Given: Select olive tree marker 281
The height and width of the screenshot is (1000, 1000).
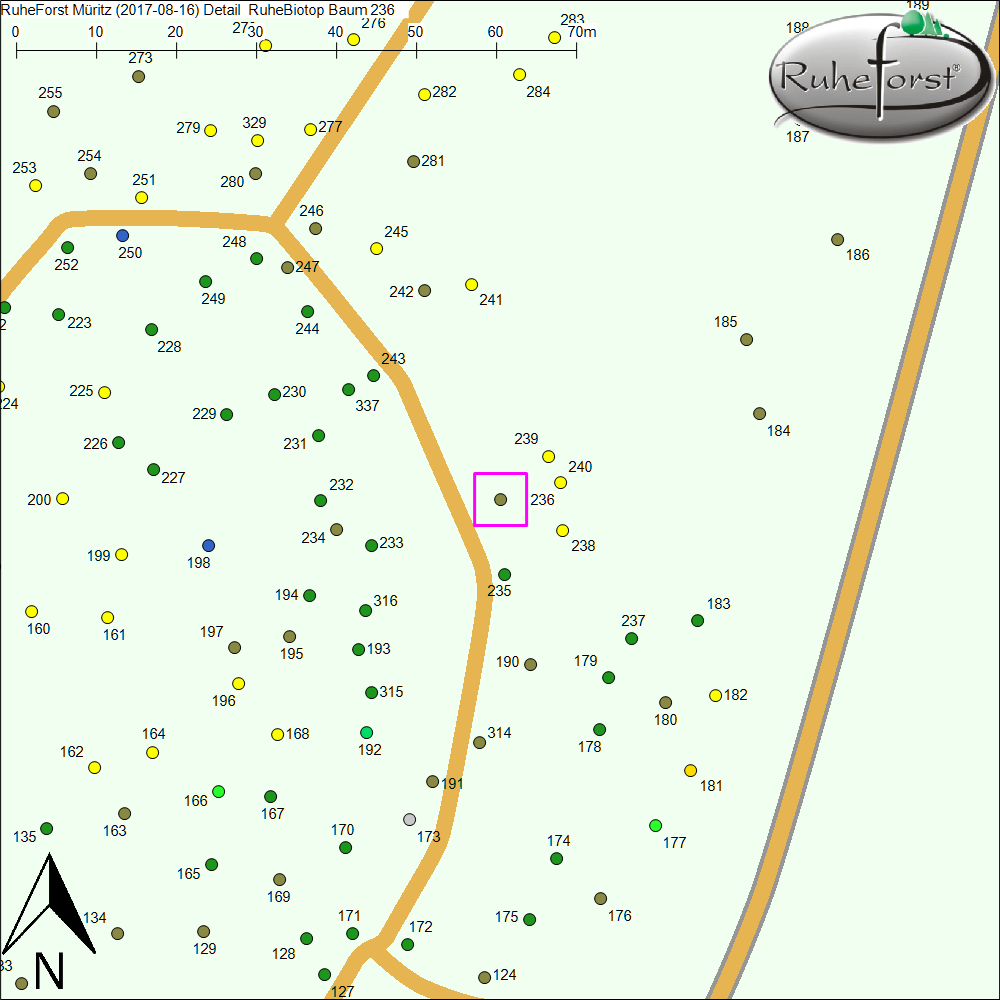Looking at the screenshot, I should click(414, 162).
